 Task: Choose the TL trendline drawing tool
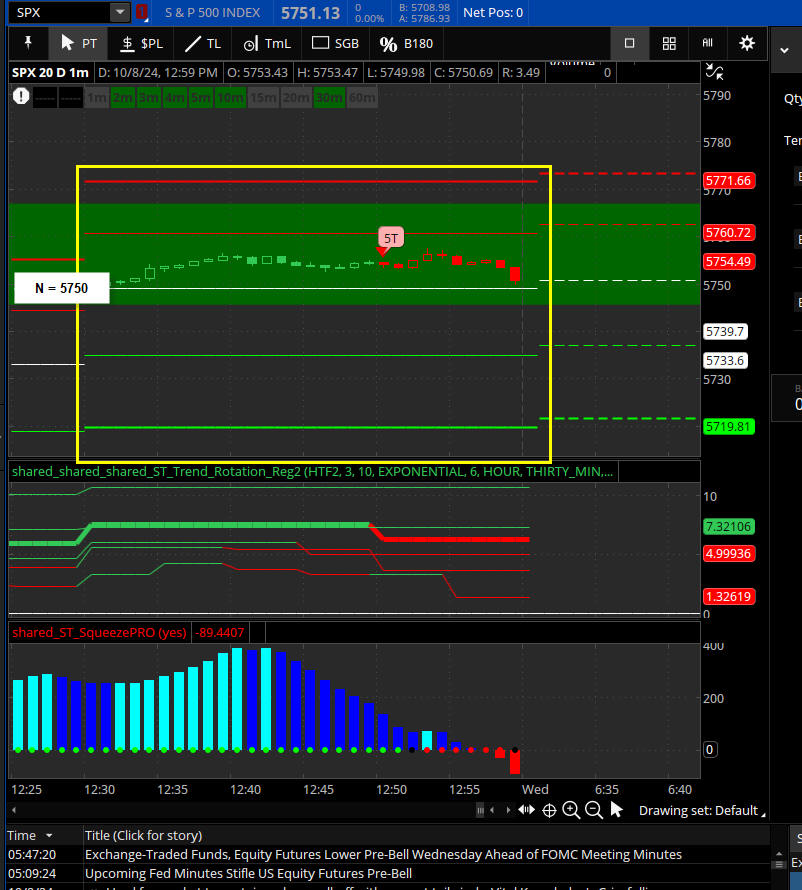[x=202, y=43]
